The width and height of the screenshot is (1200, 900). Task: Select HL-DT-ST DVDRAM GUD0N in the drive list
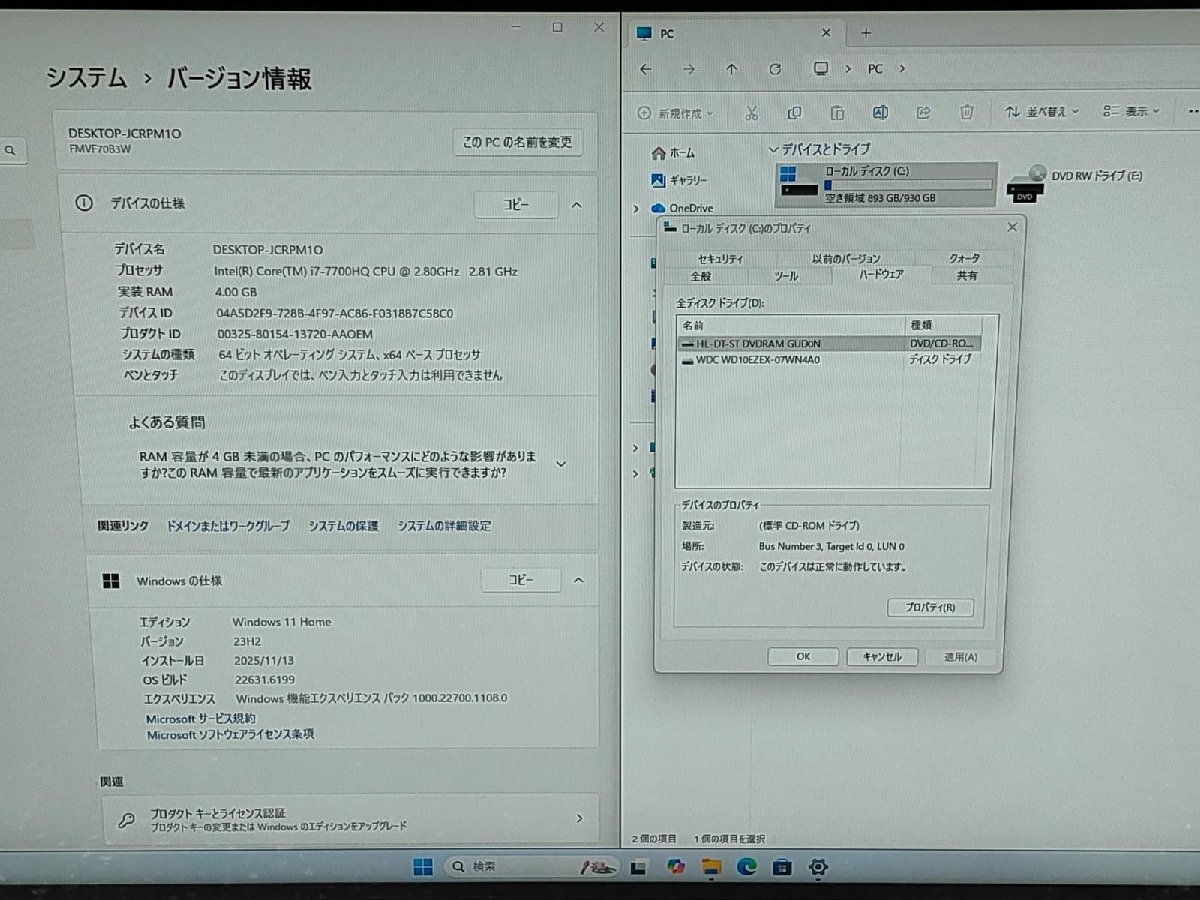coord(790,343)
